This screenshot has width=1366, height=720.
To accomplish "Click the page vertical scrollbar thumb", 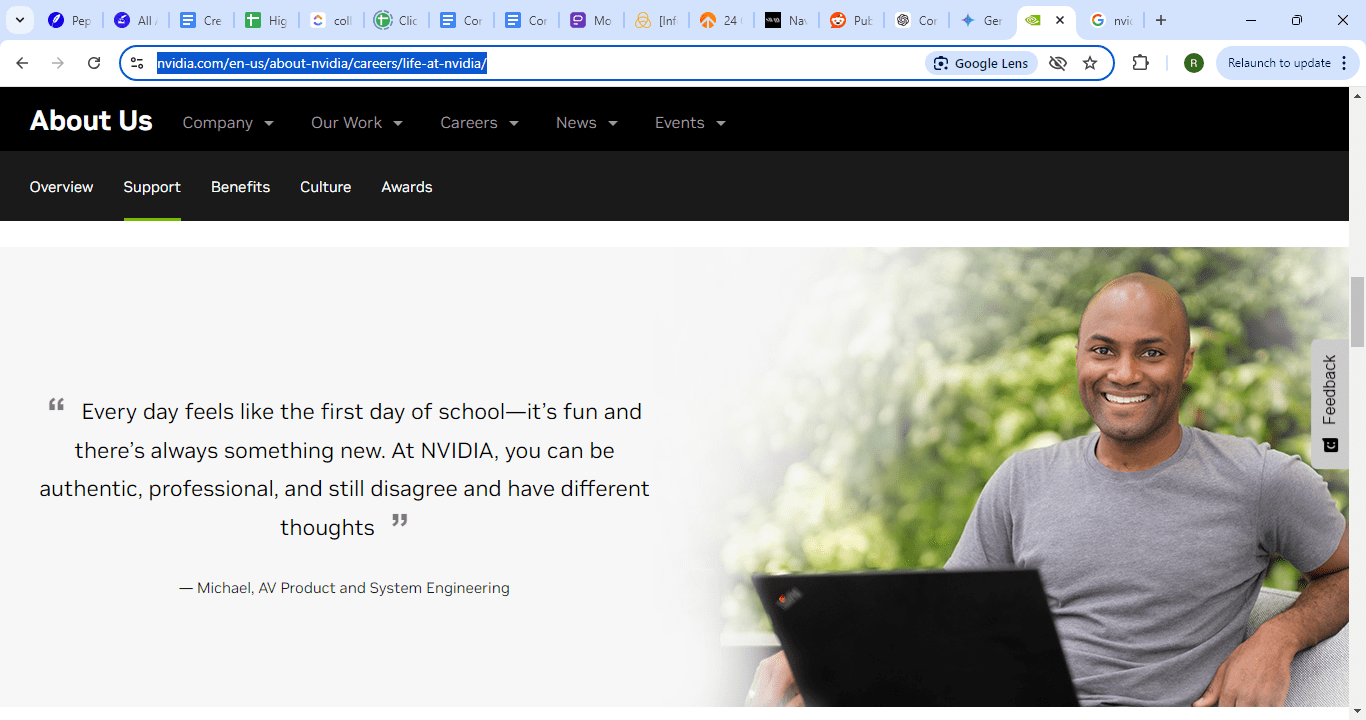I will pos(1357,312).
